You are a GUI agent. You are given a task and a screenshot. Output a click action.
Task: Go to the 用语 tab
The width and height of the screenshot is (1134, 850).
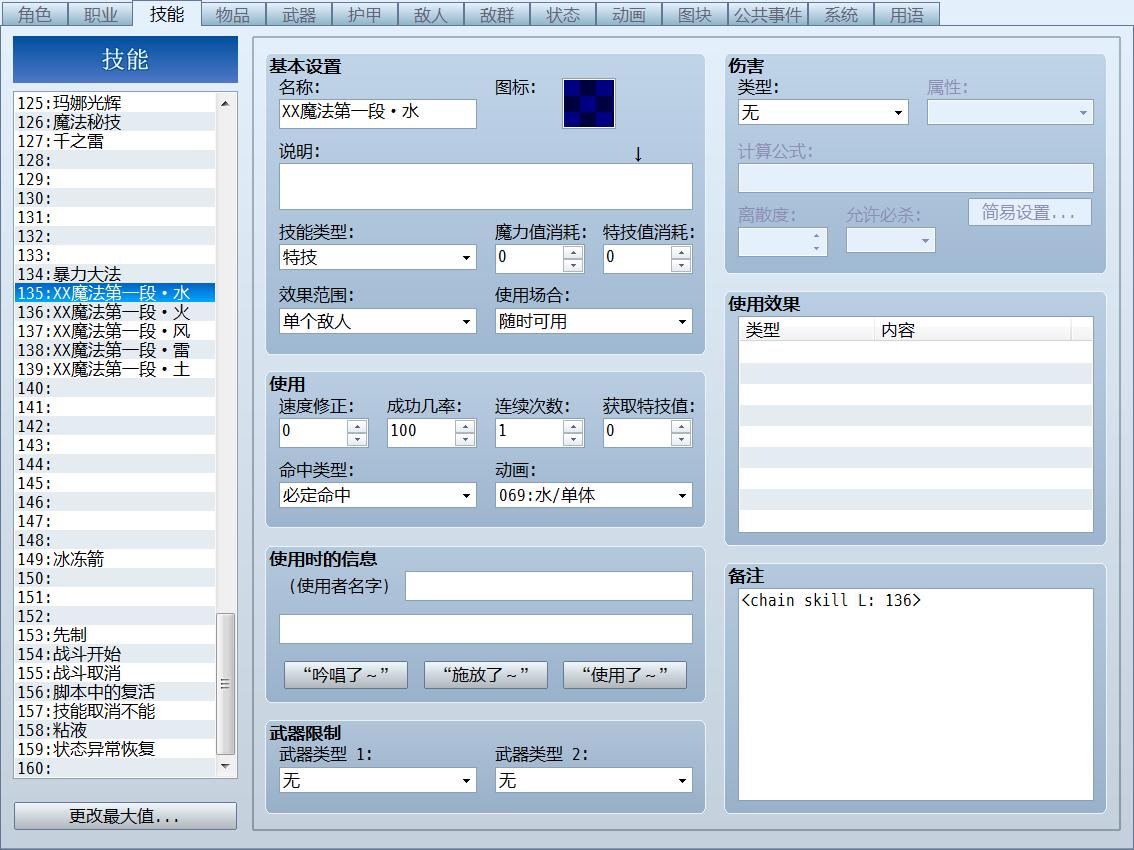coord(907,14)
